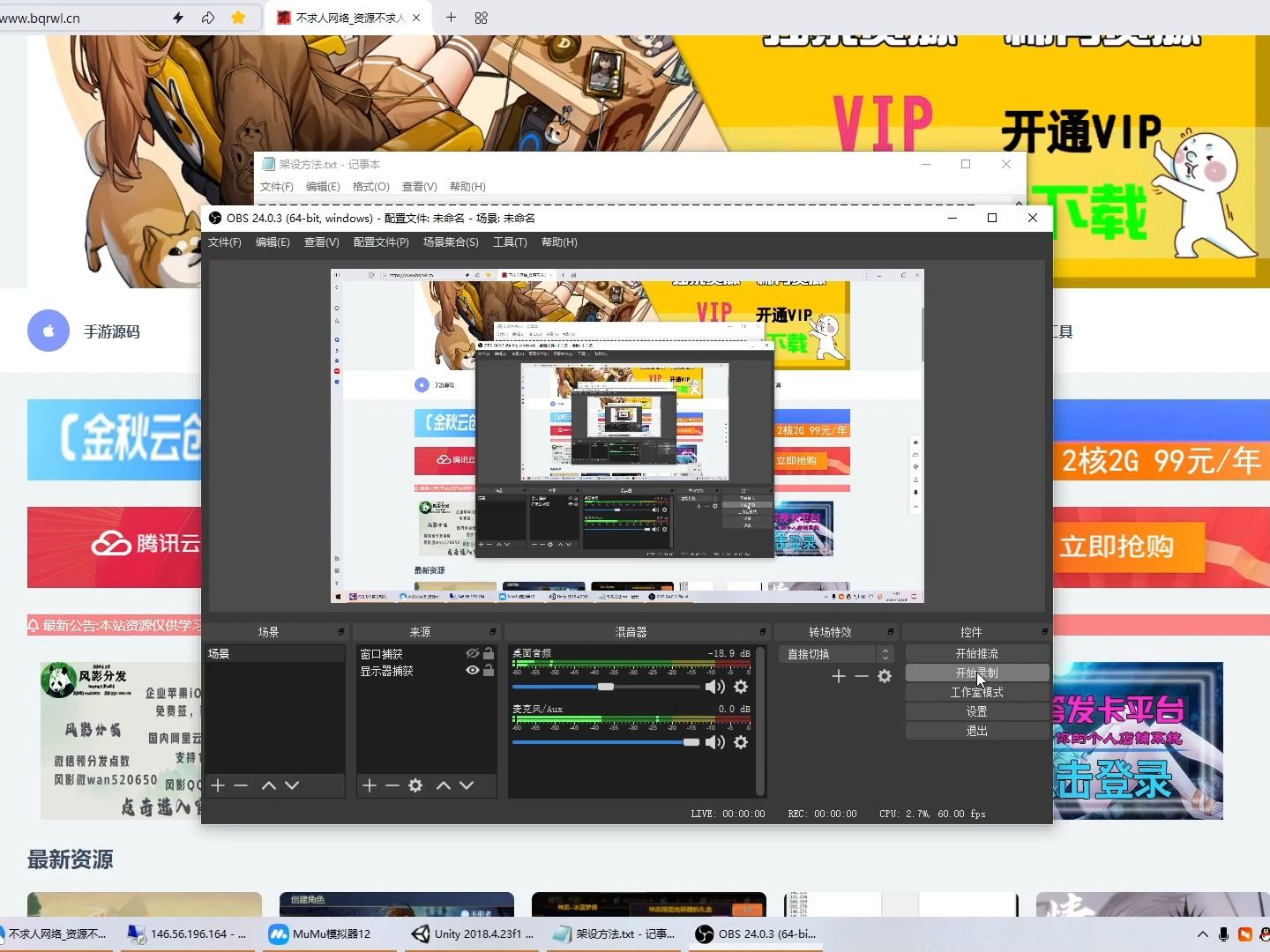Screen dimensions: 1270x952
Task: Toggle lock on 窗口捕获 source
Action: pyautogui.click(x=489, y=653)
